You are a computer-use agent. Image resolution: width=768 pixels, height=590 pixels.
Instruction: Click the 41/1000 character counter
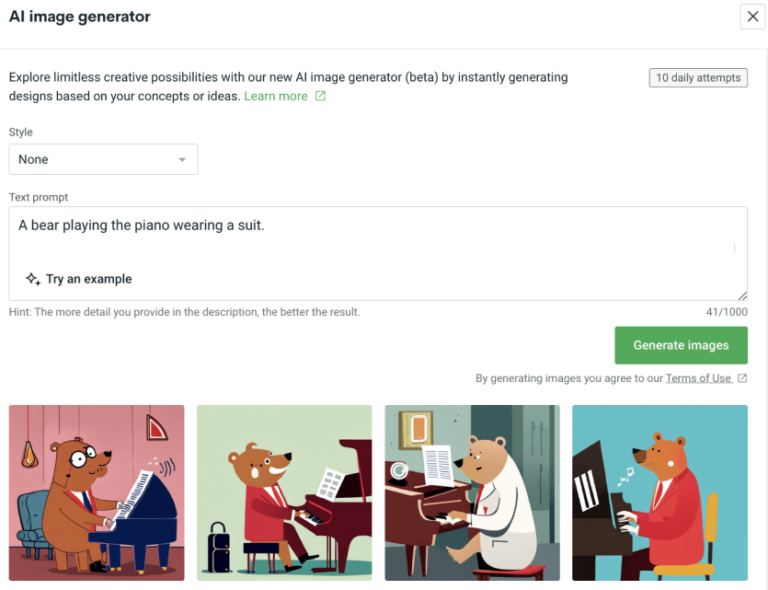[726, 312]
